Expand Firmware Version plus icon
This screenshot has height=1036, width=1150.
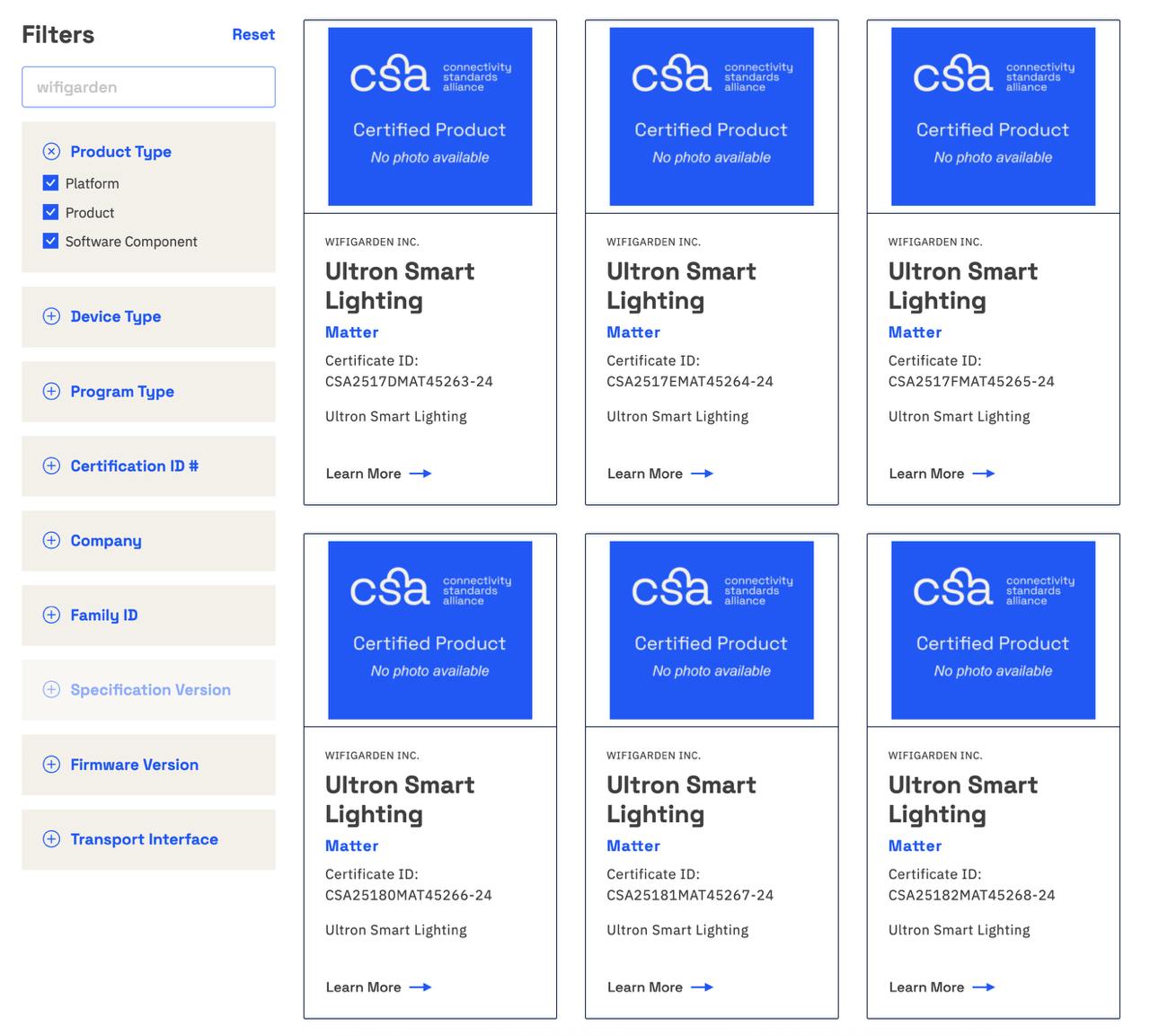tap(51, 765)
